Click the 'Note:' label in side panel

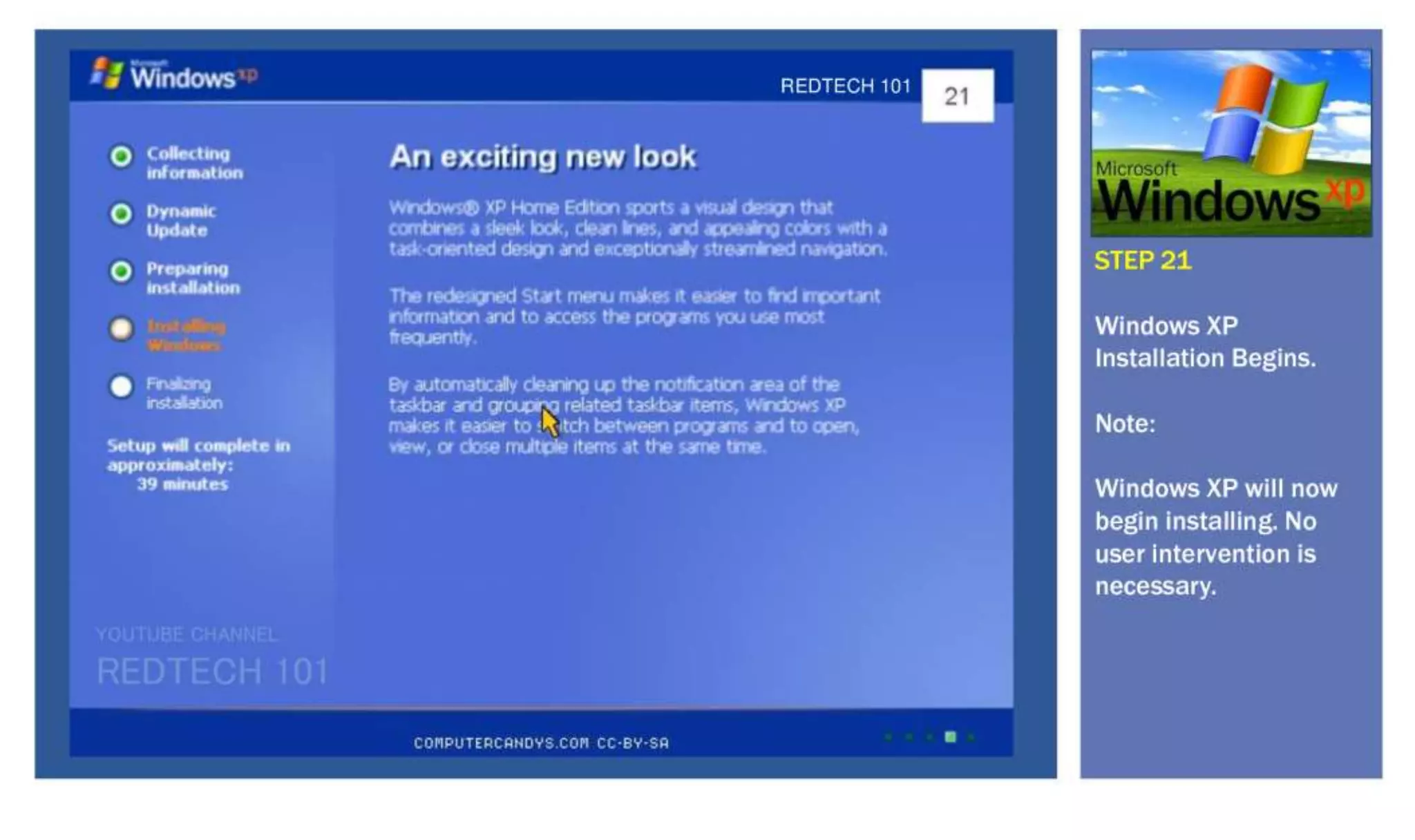(1125, 423)
